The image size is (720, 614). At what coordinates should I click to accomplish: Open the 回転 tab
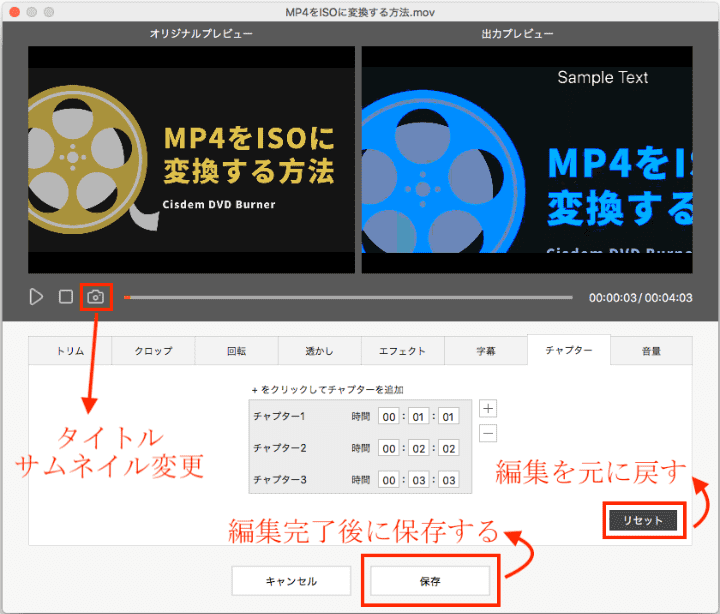point(236,351)
